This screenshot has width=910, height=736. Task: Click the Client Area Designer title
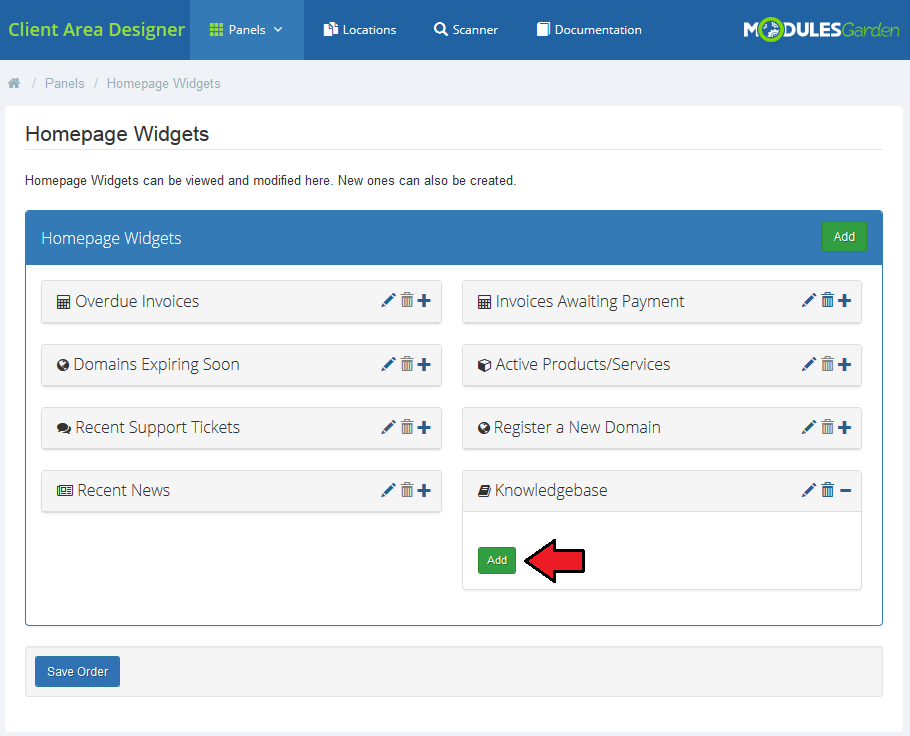pyautogui.click(x=96, y=30)
